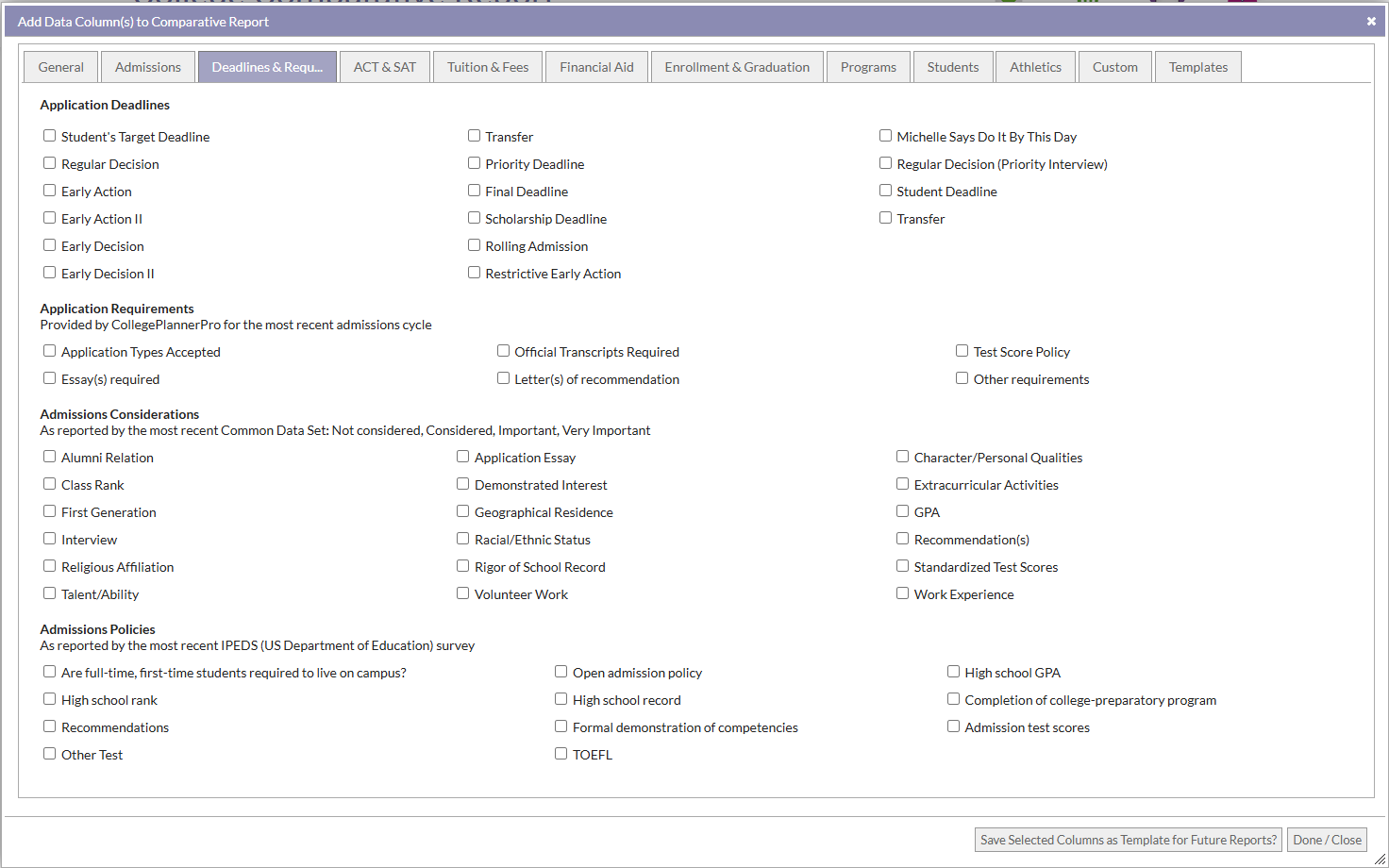The height and width of the screenshot is (868, 1389).
Task: Tick the Volunteer Work checkbox
Action: tap(462, 593)
